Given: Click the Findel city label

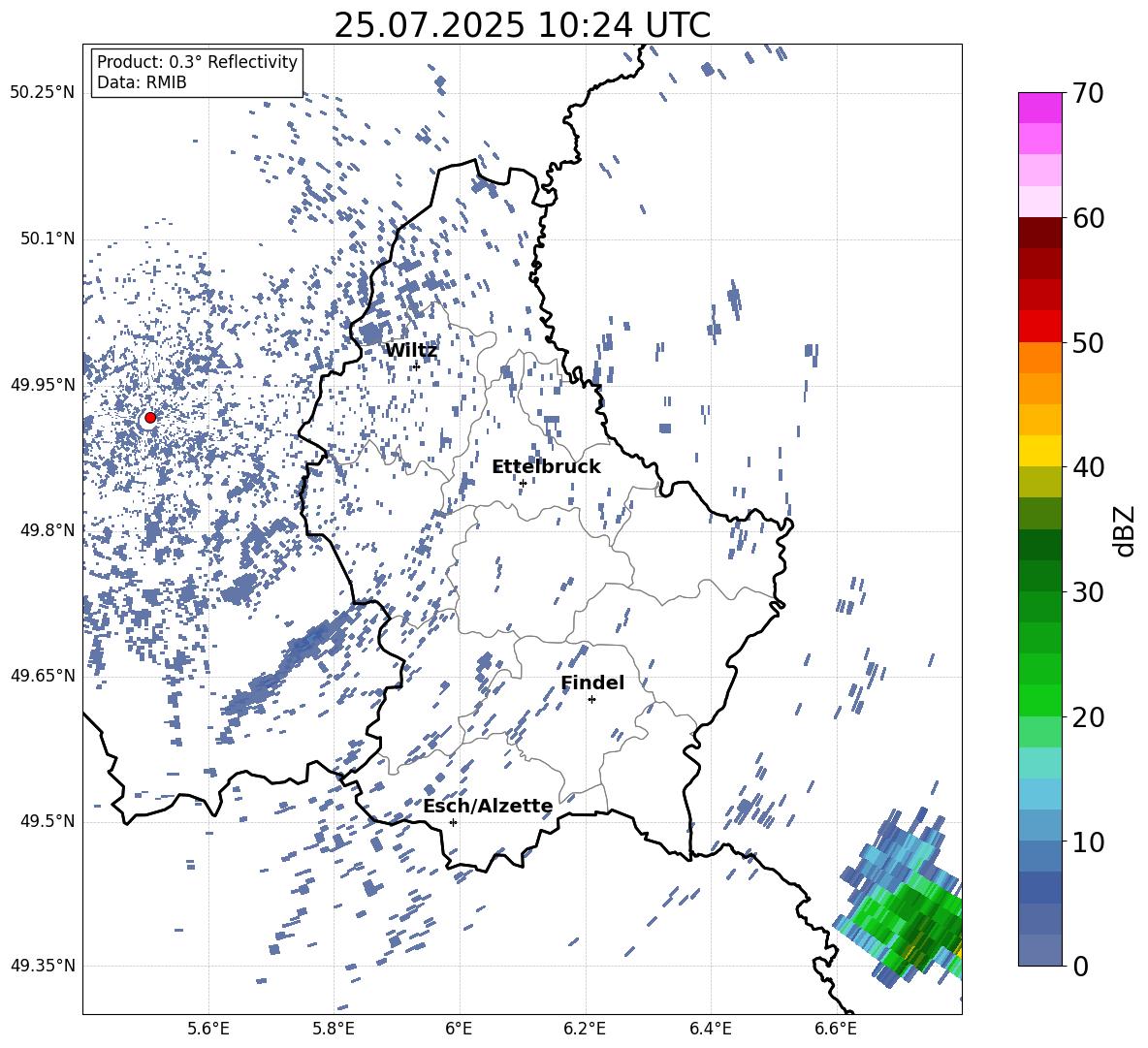Looking at the screenshot, I should click(x=592, y=683).
